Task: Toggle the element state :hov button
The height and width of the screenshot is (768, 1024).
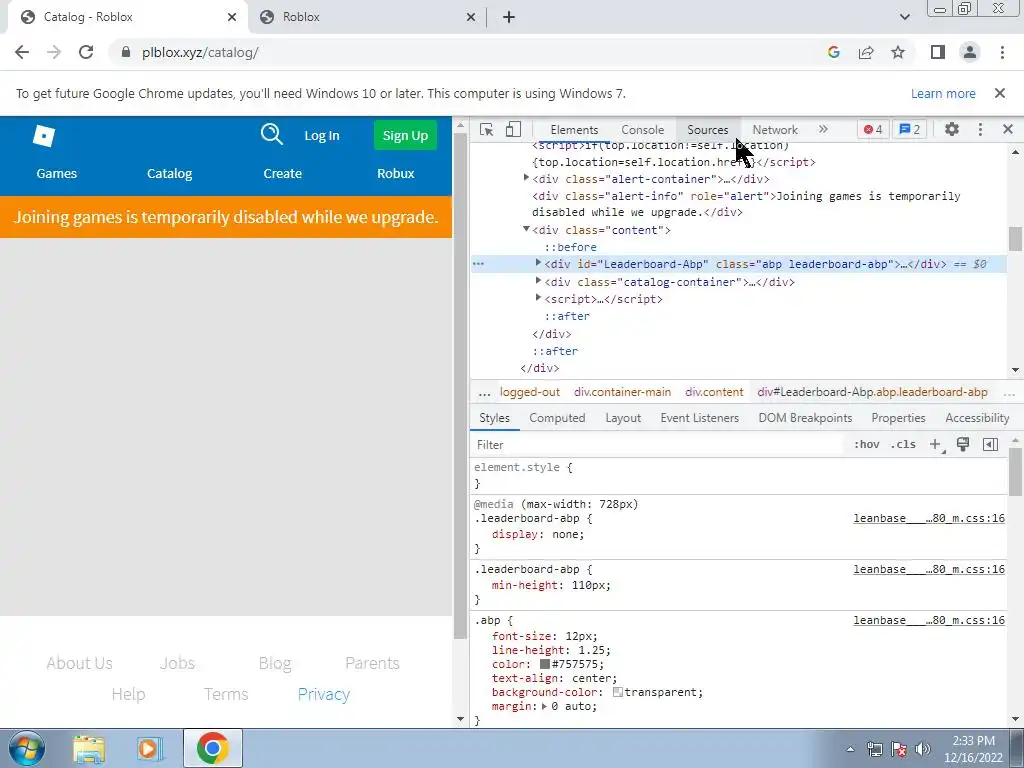Action: 866,445
